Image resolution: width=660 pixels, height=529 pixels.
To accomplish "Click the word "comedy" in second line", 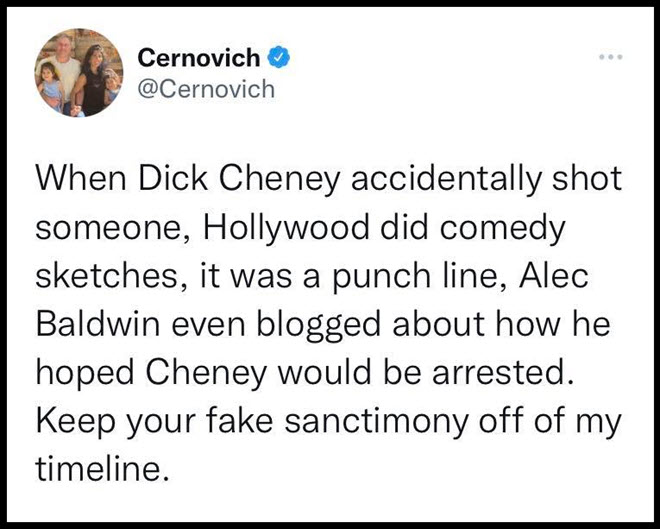I will tap(500, 229).
